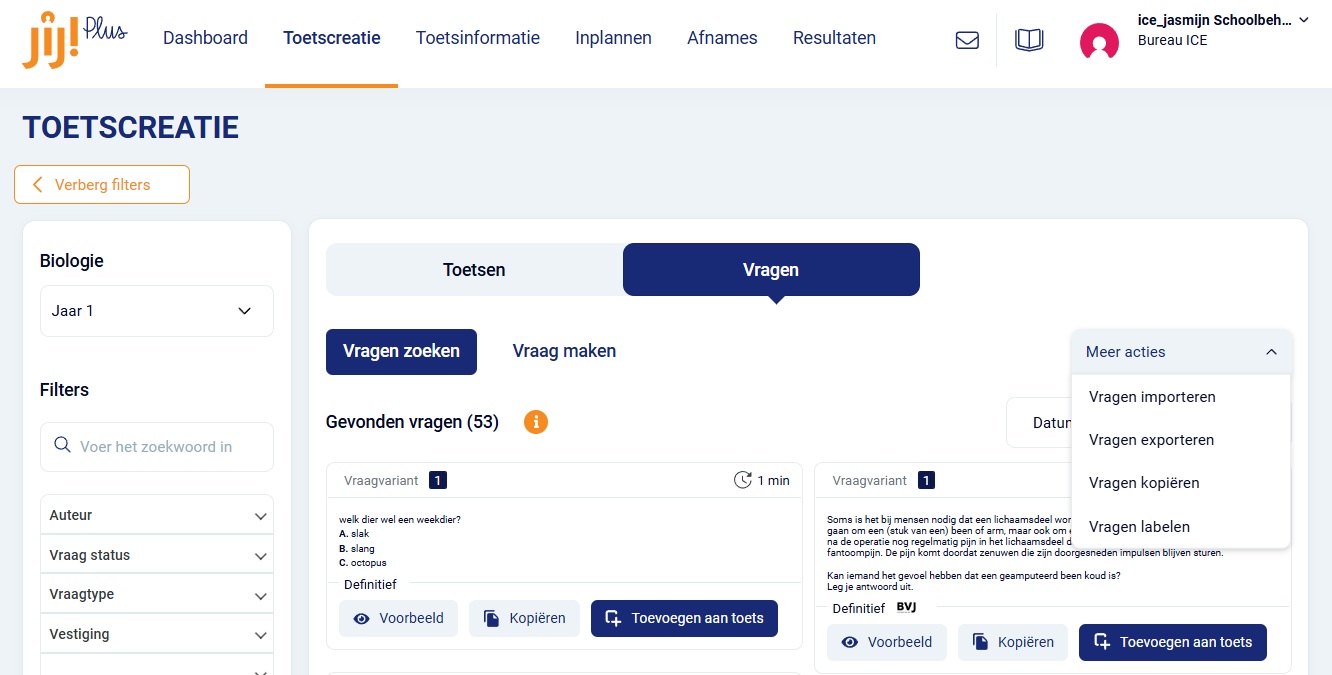Click the user profile avatar

click(1099, 41)
